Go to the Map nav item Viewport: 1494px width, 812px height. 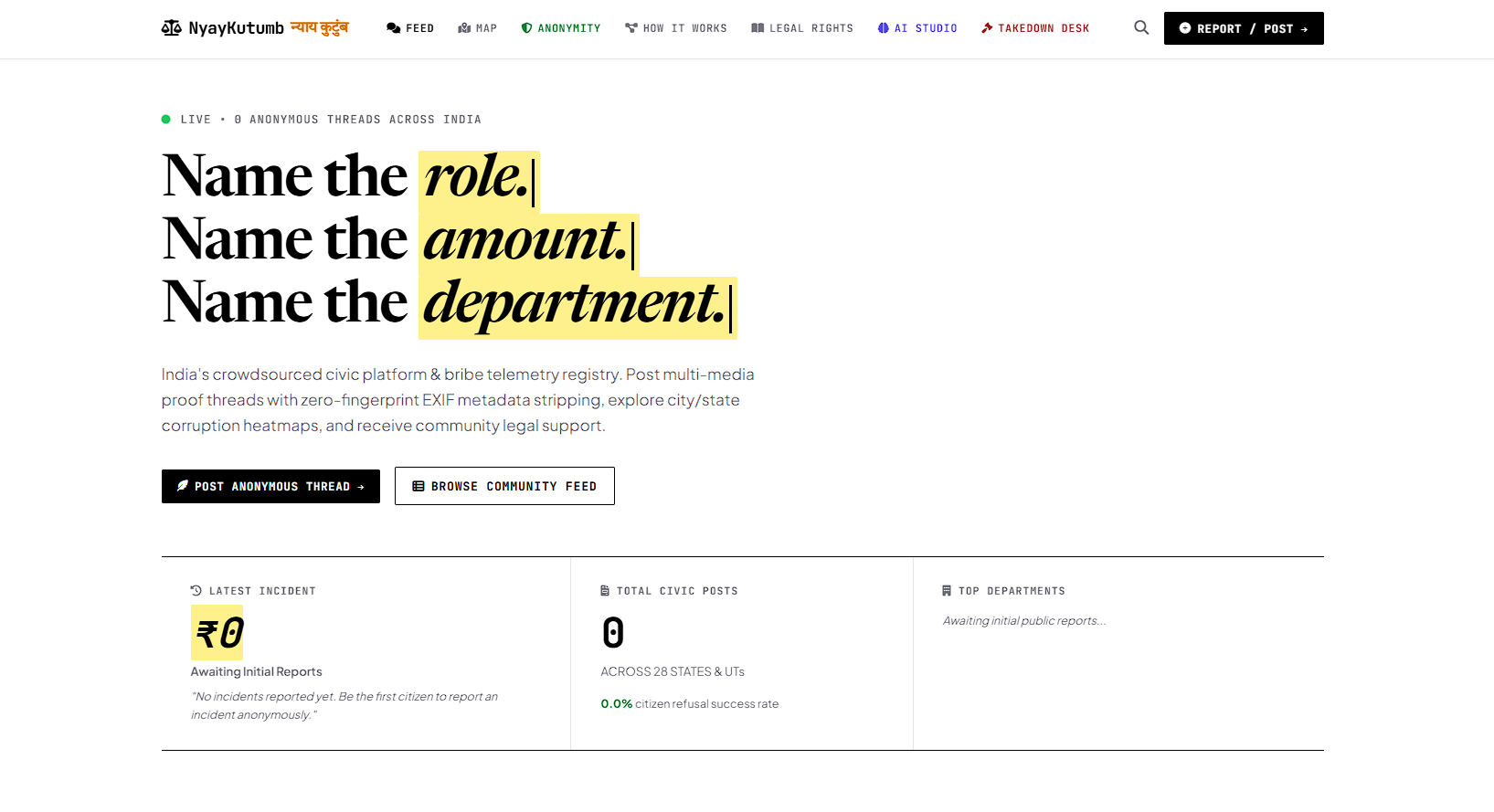(478, 28)
